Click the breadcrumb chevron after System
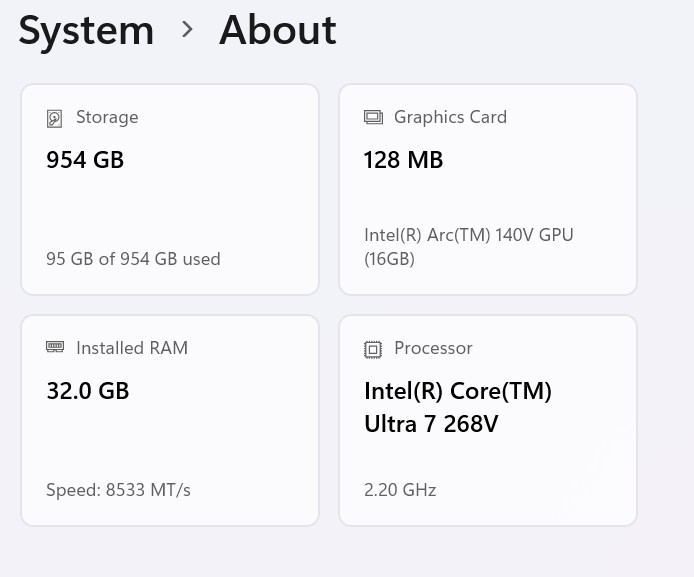This screenshot has width=694, height=577. pyautogui.click(x=187, y=30)
